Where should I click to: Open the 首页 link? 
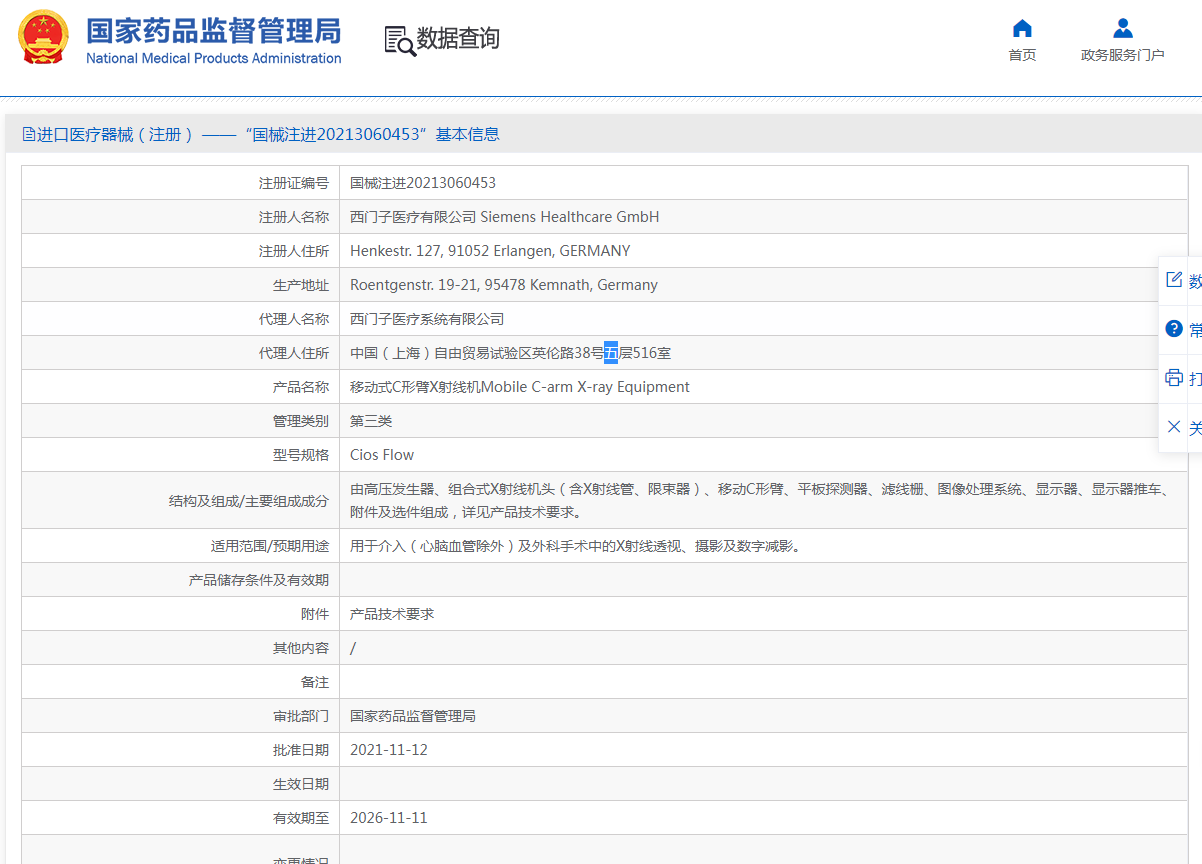[x=1022, y=55]
